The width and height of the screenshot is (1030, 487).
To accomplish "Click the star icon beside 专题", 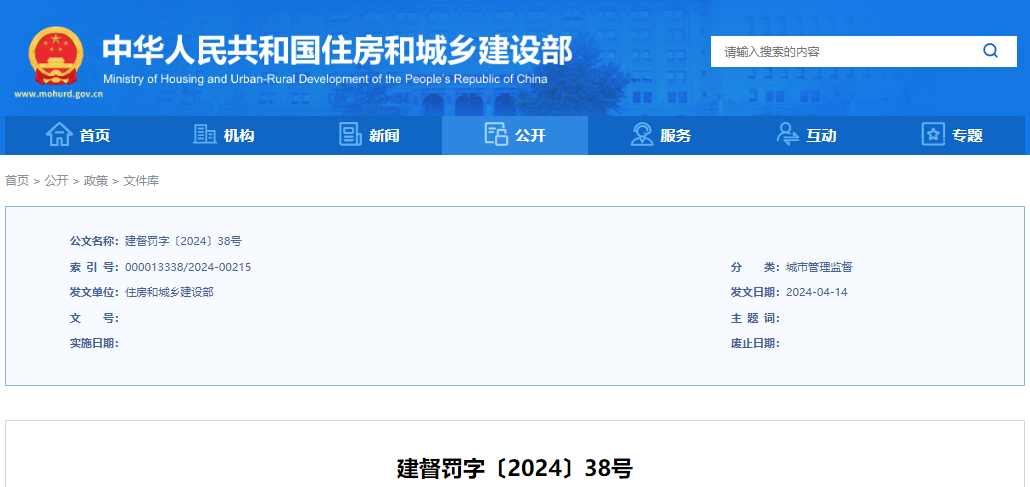I will [933, 135].
